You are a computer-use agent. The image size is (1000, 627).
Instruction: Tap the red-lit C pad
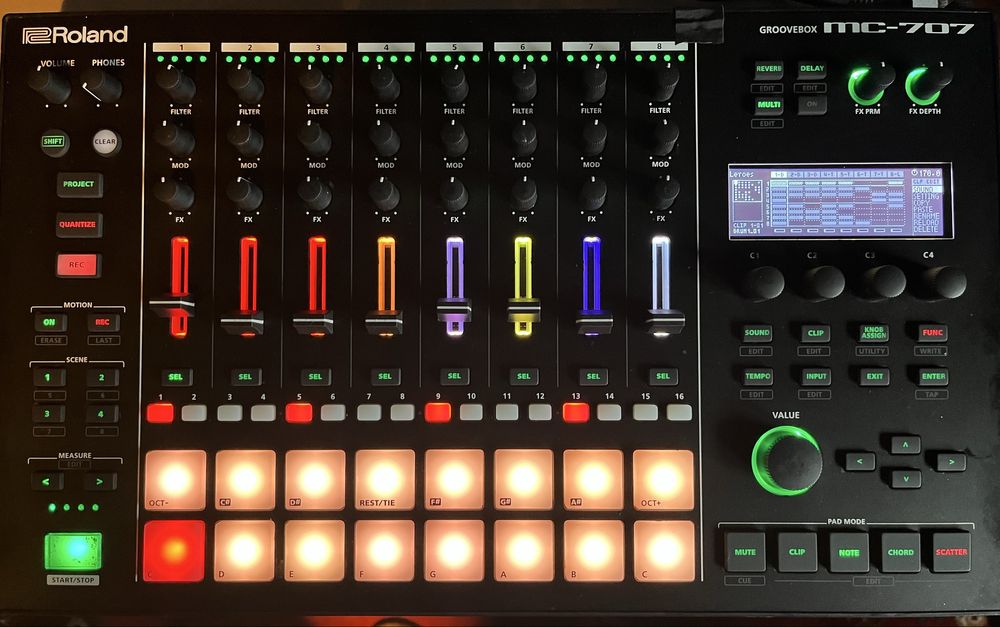175,551
